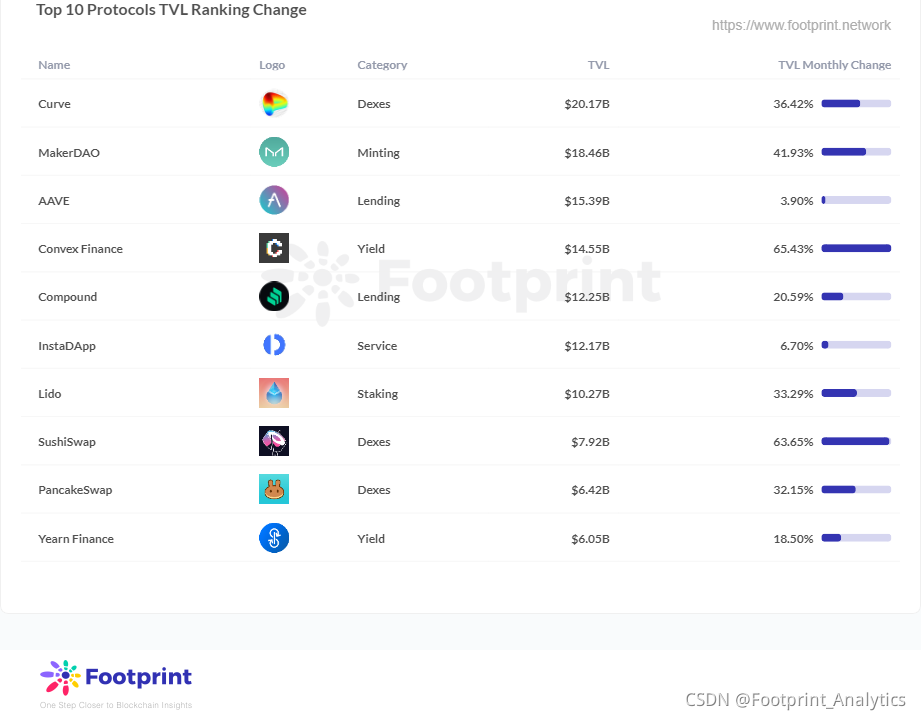The height and width of the screenshot is (720, 921).
Task: Click the Compound green logo
Action: (274, 297)
